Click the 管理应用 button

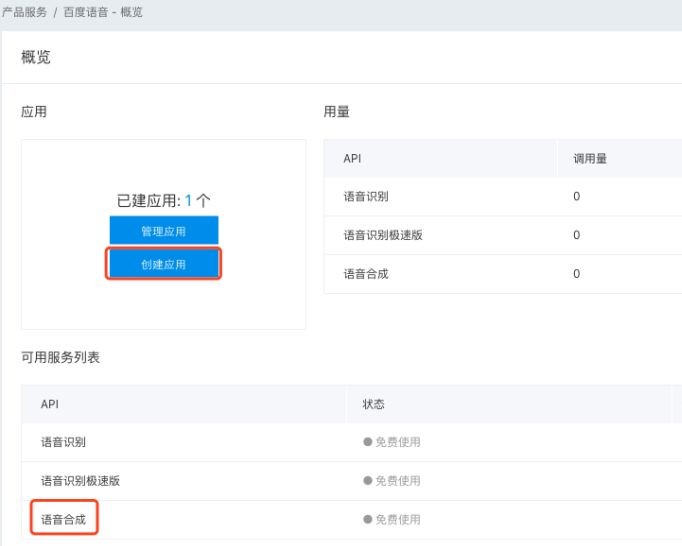click(x=164, y=230)
